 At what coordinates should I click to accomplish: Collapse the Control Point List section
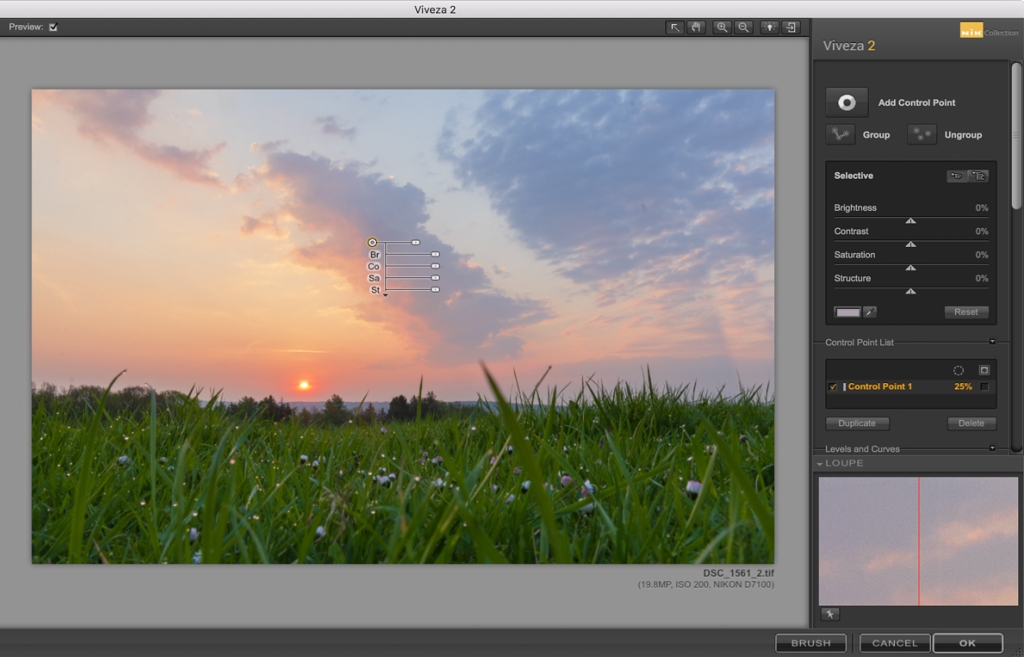pyautogui.click(x=992, y=342)
